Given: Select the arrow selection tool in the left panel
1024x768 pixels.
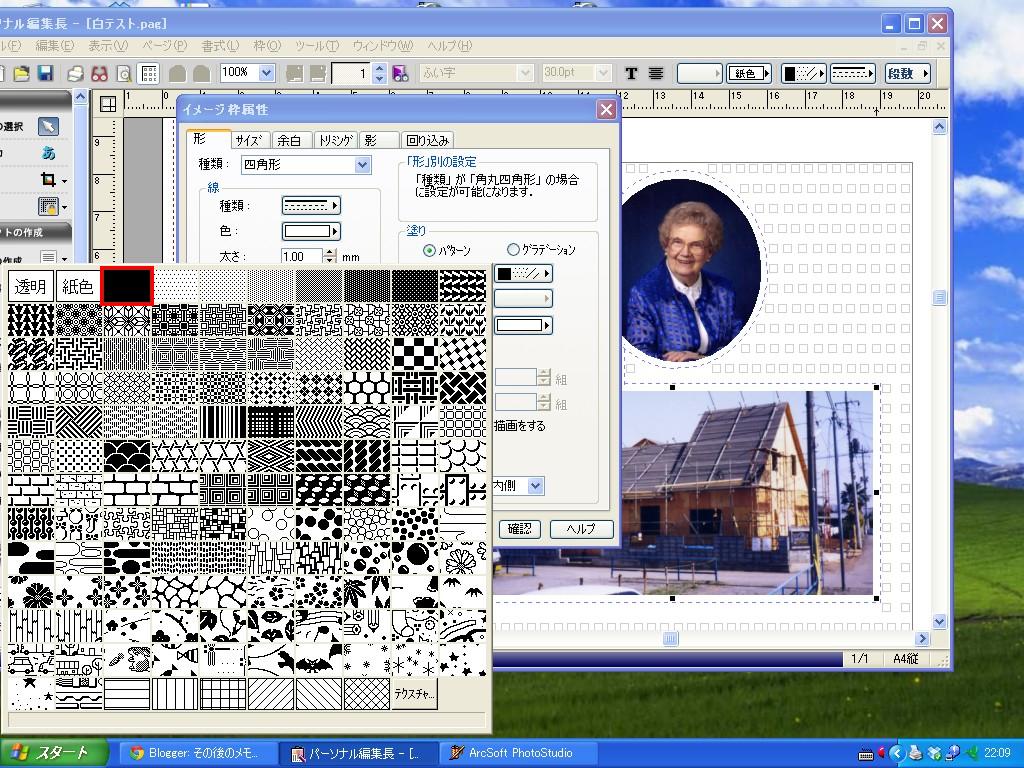Looking at the screenshot, I should coord(48,126).
